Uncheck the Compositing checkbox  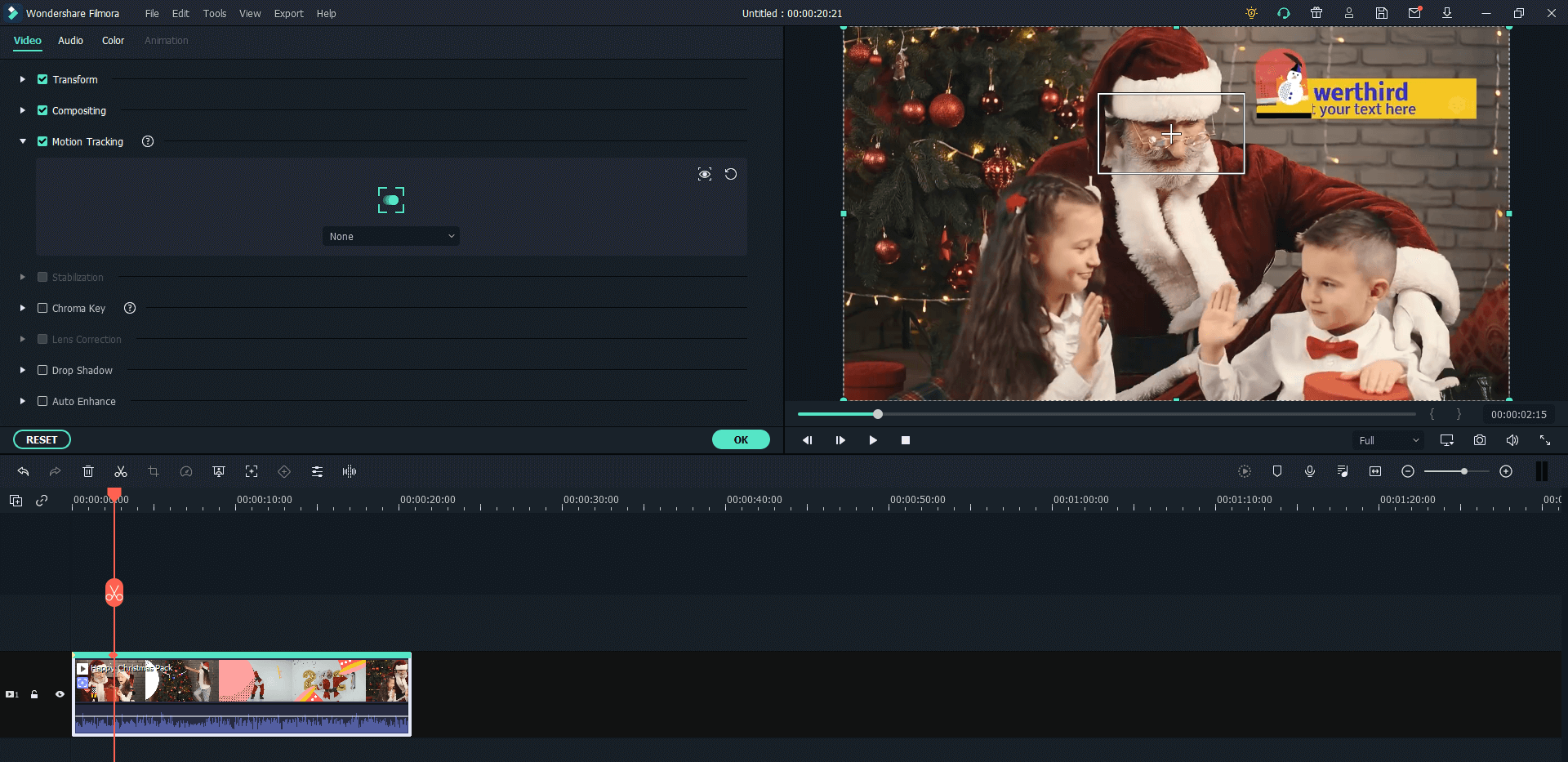click(x=42, y=110)
